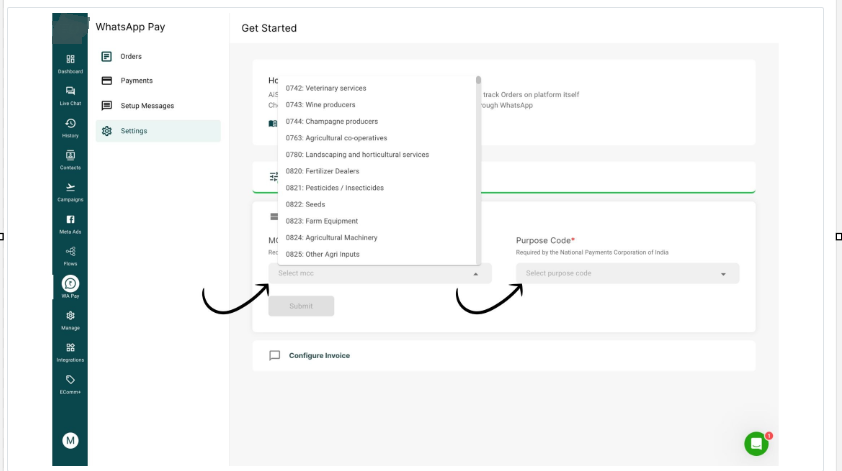Viewport: 842px width, 471px height.
Task: Open the green chat support bubble
Action: coord(756,444)
